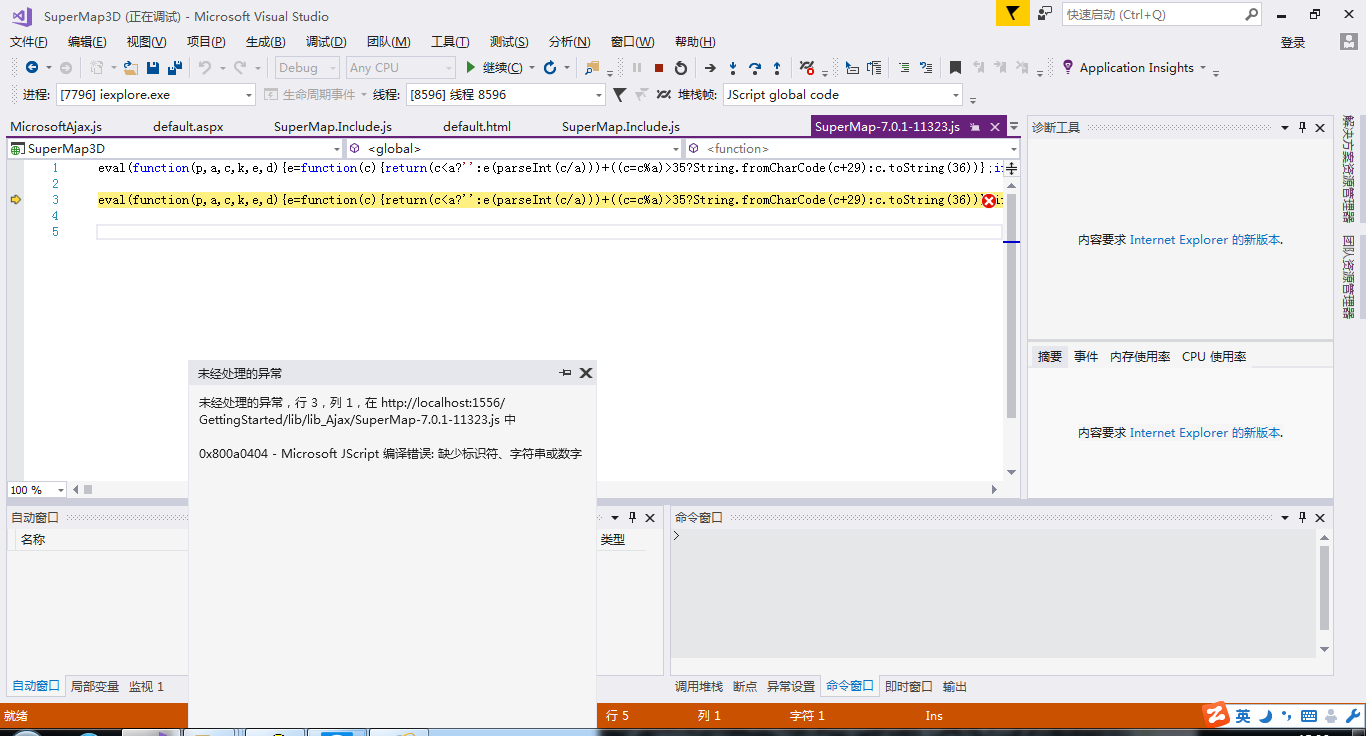Open the <function> member dropdown

point(852,149)
